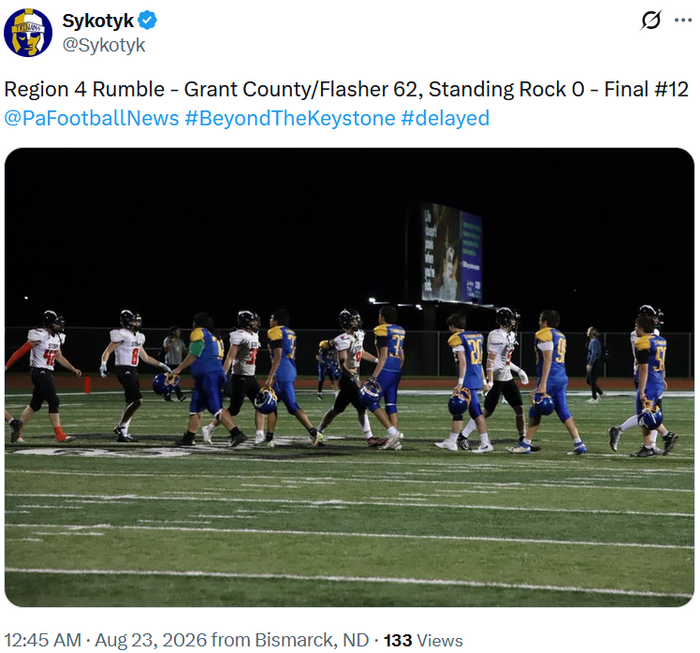
Task: Click player number 8 in white jersey
Action: click(x=126, y=375)
